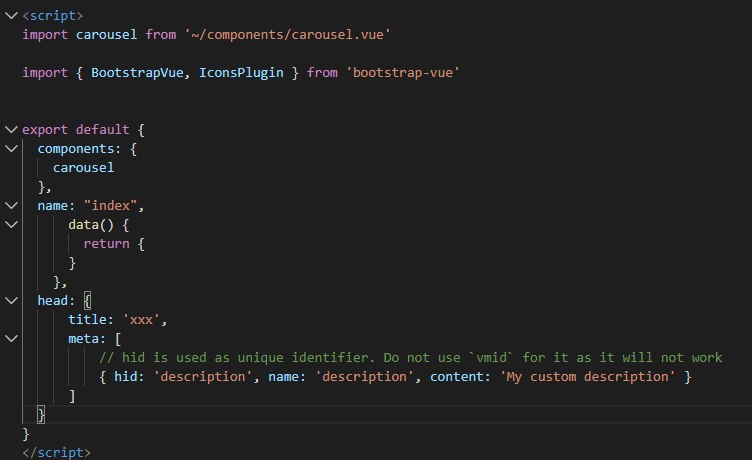Click the default keyword
The image size is (752, 460).
click(103, 130)
